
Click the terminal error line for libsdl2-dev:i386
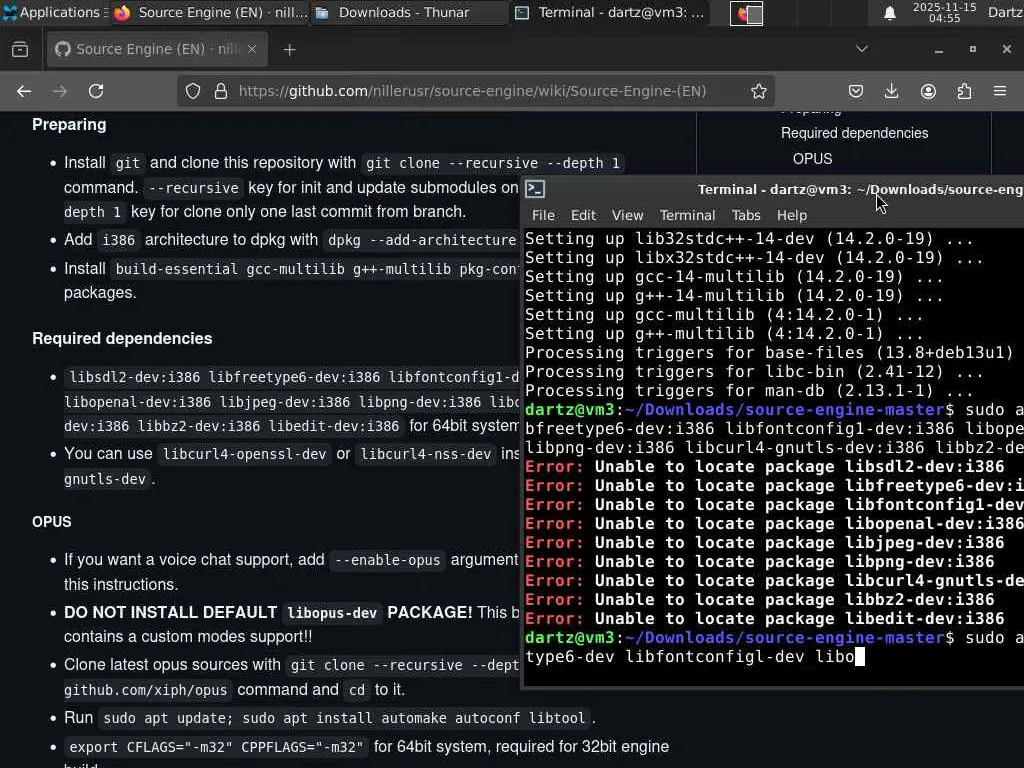(x=765, y=467)
